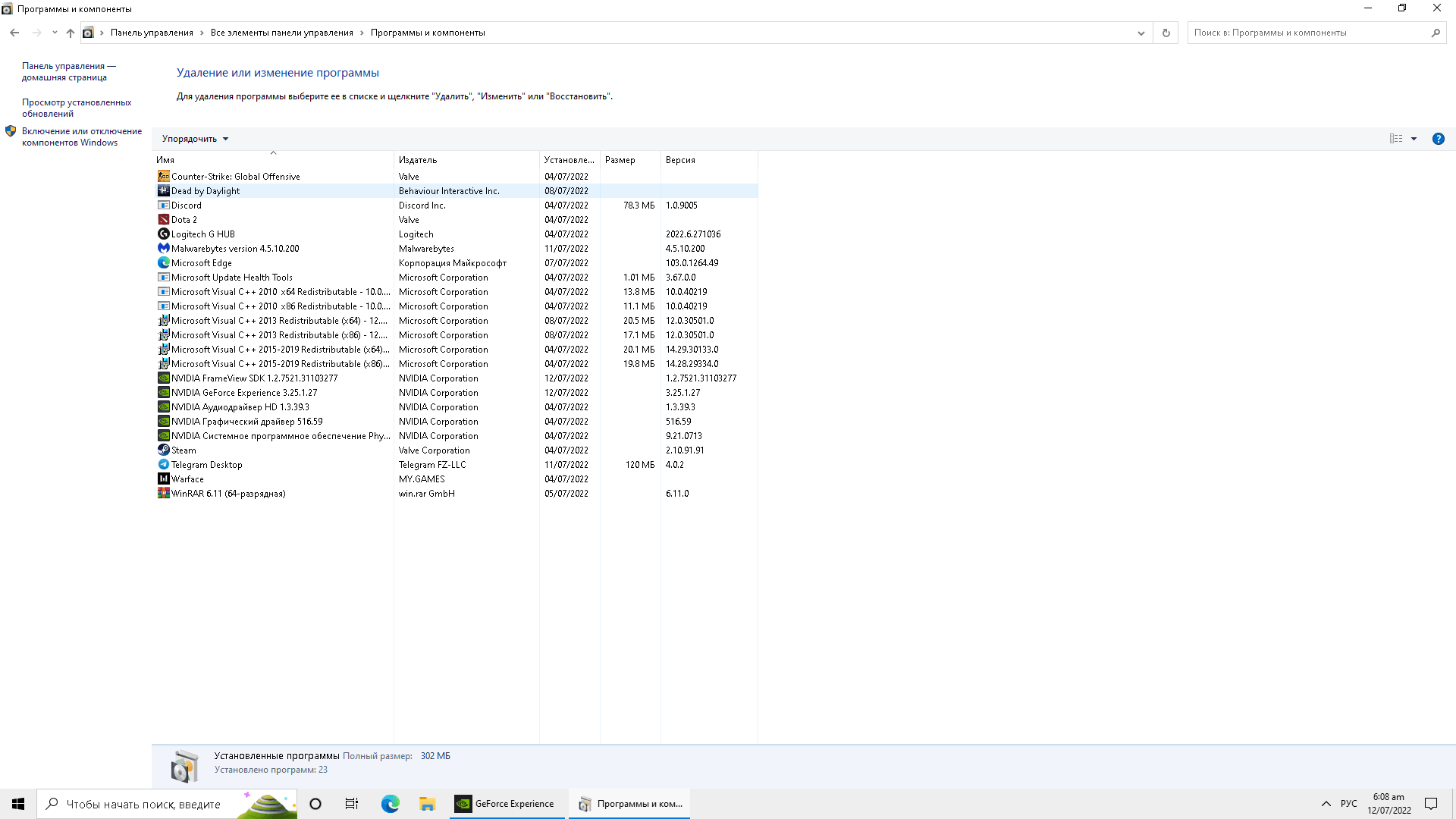Switch the РУС input language indicator

(1348, 804)
